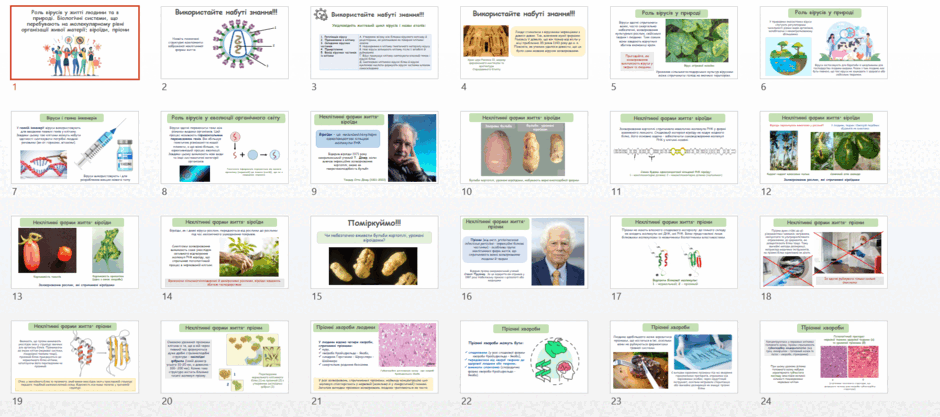This screenshot has height=417, width=940.
Task: Open slide 3 with gear icon heading
Action: pos(374,43)
